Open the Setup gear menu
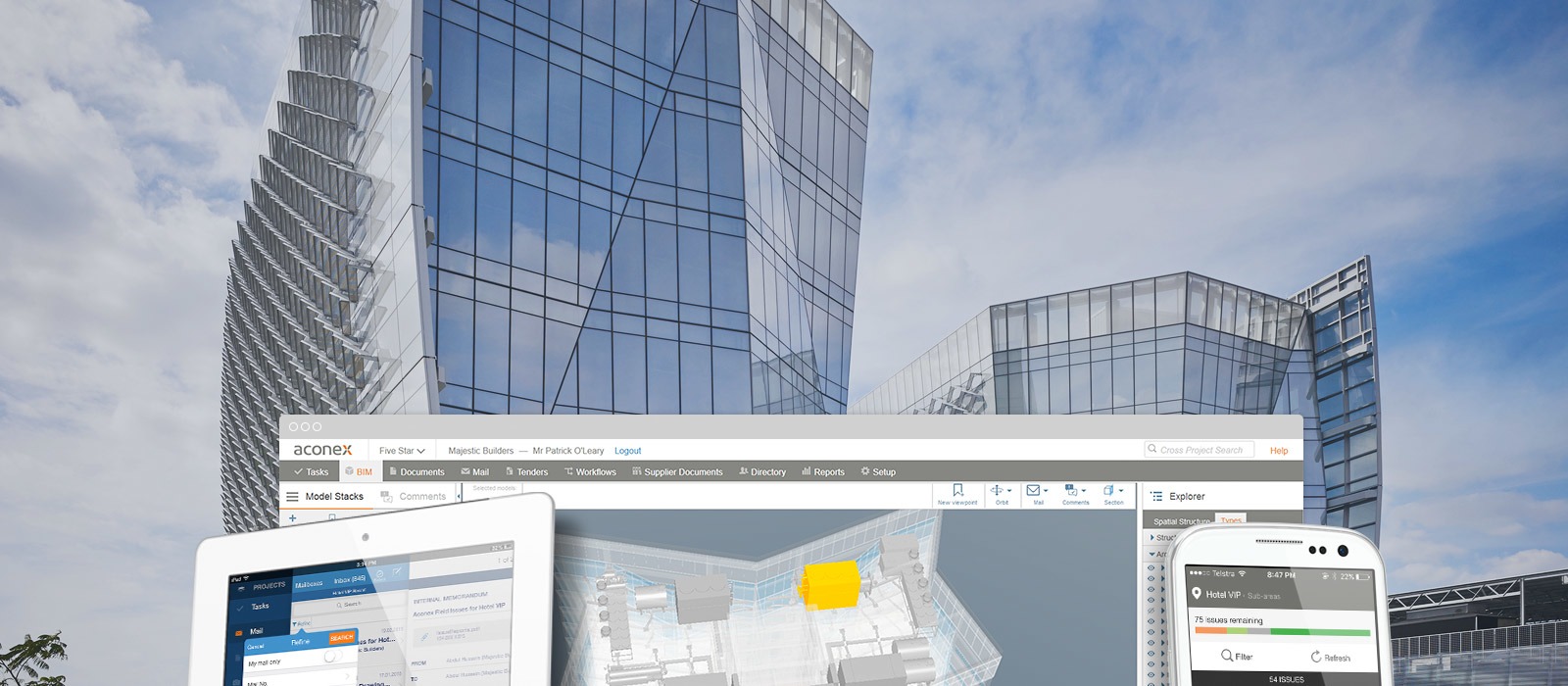 [878, 471]
